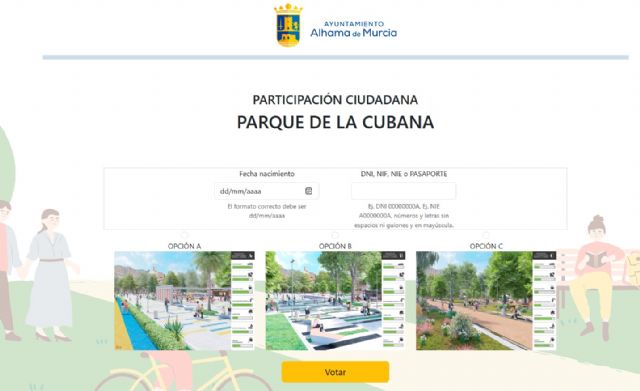Image resolution: width=640 pixels, height=391 pixels.
Task: Click the OPCIÓN B label text
Action: (x=335, y=246)
